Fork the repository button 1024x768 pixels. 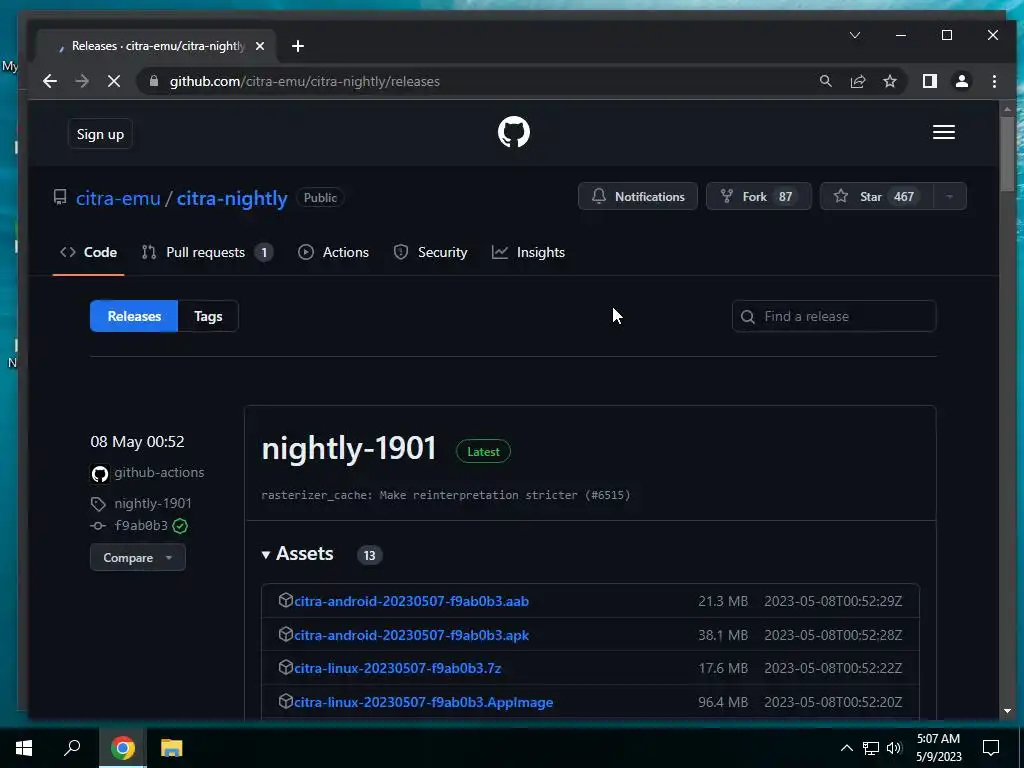pyautogui.click(x=759, y=197)
